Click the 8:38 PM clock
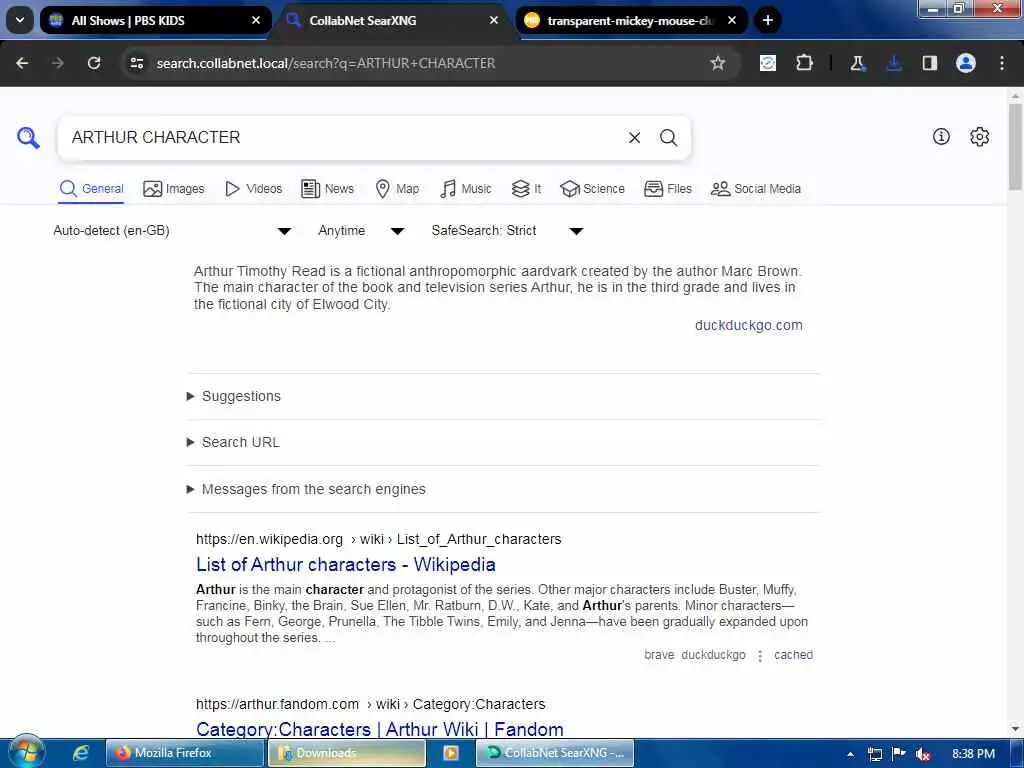The width and height of the screenshot is (1024, 768). pyautogui.click(x=973, y=754)
